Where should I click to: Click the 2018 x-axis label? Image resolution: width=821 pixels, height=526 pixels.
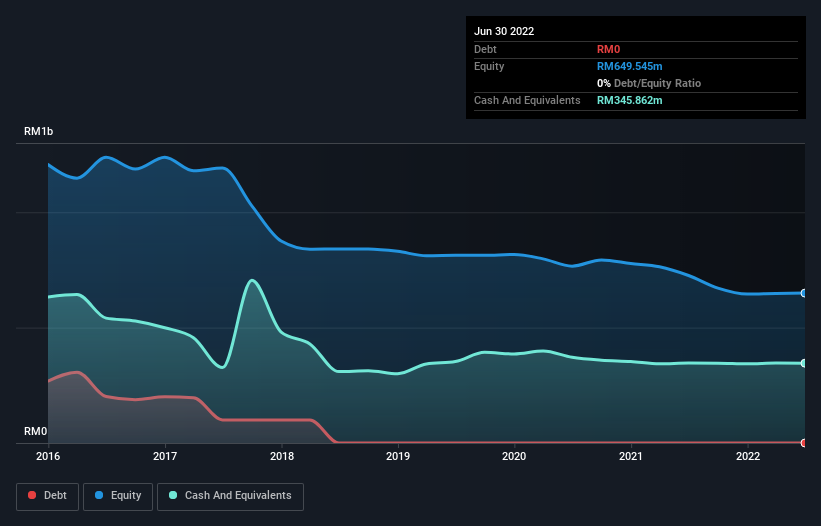coord(282,456)
